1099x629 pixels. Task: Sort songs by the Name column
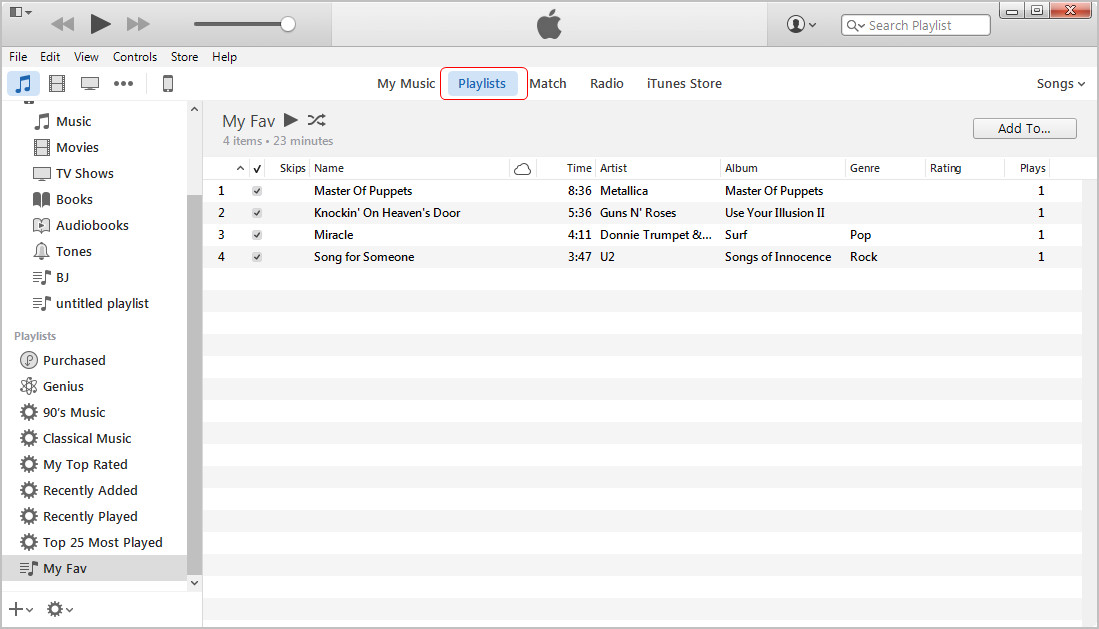click(329, 168)
